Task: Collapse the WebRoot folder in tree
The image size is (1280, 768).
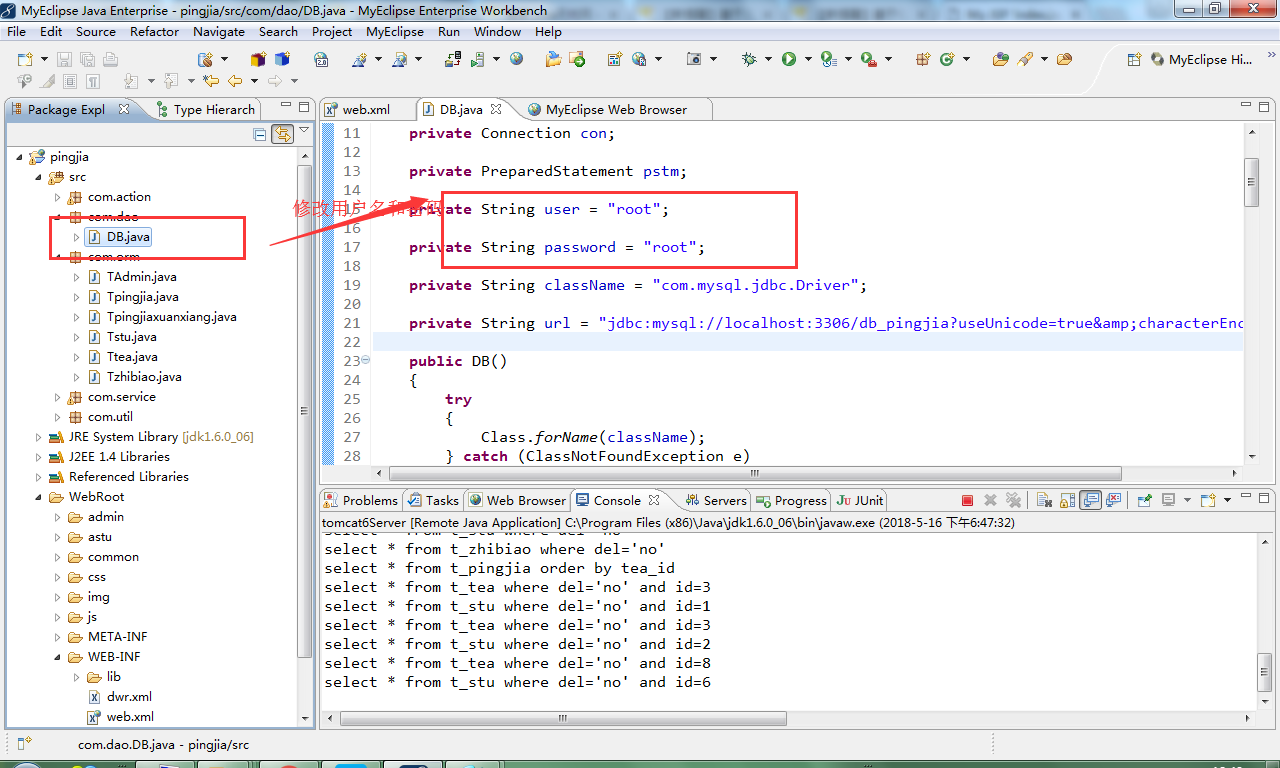Action: 39,497
